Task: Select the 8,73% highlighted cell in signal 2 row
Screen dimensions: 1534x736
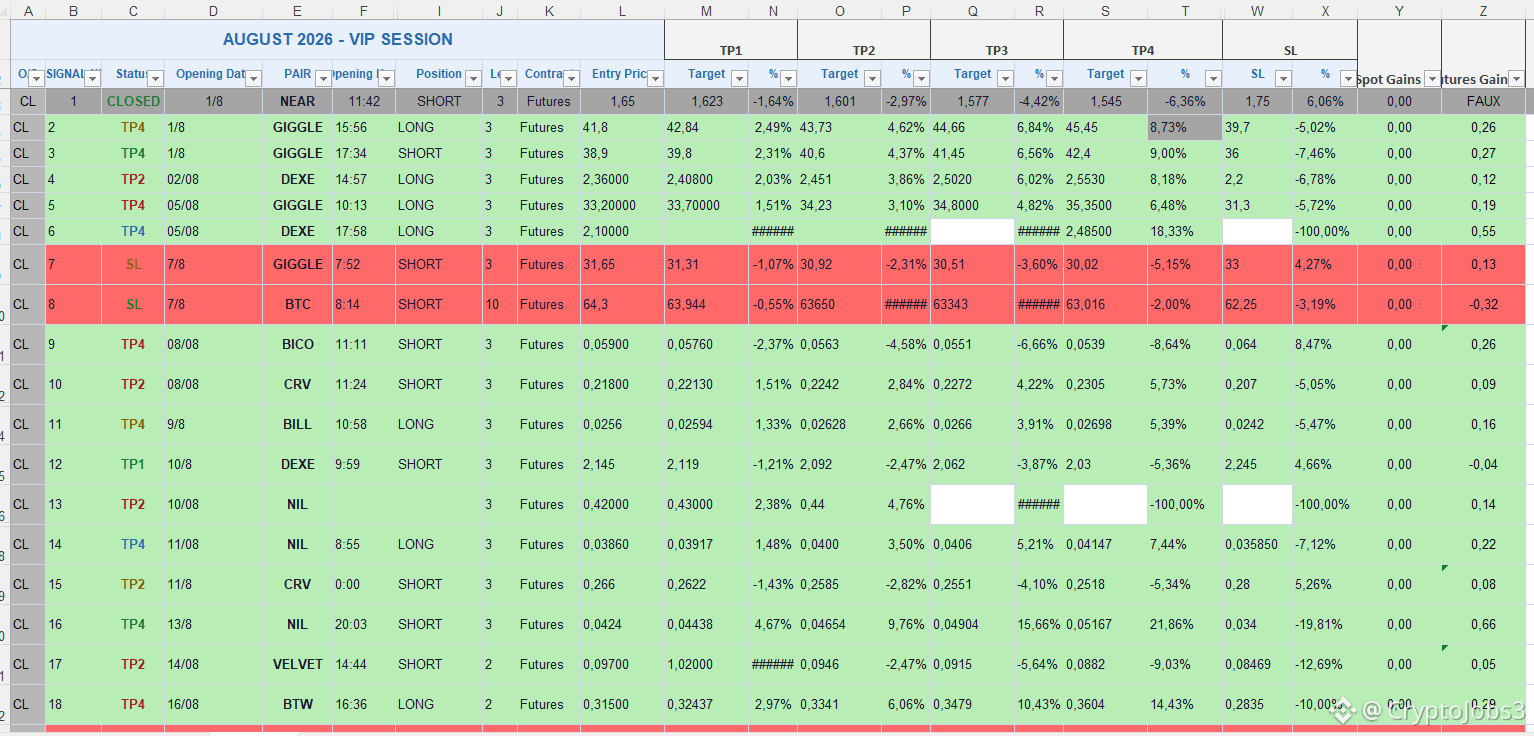Action: (x=1185, y=127)
